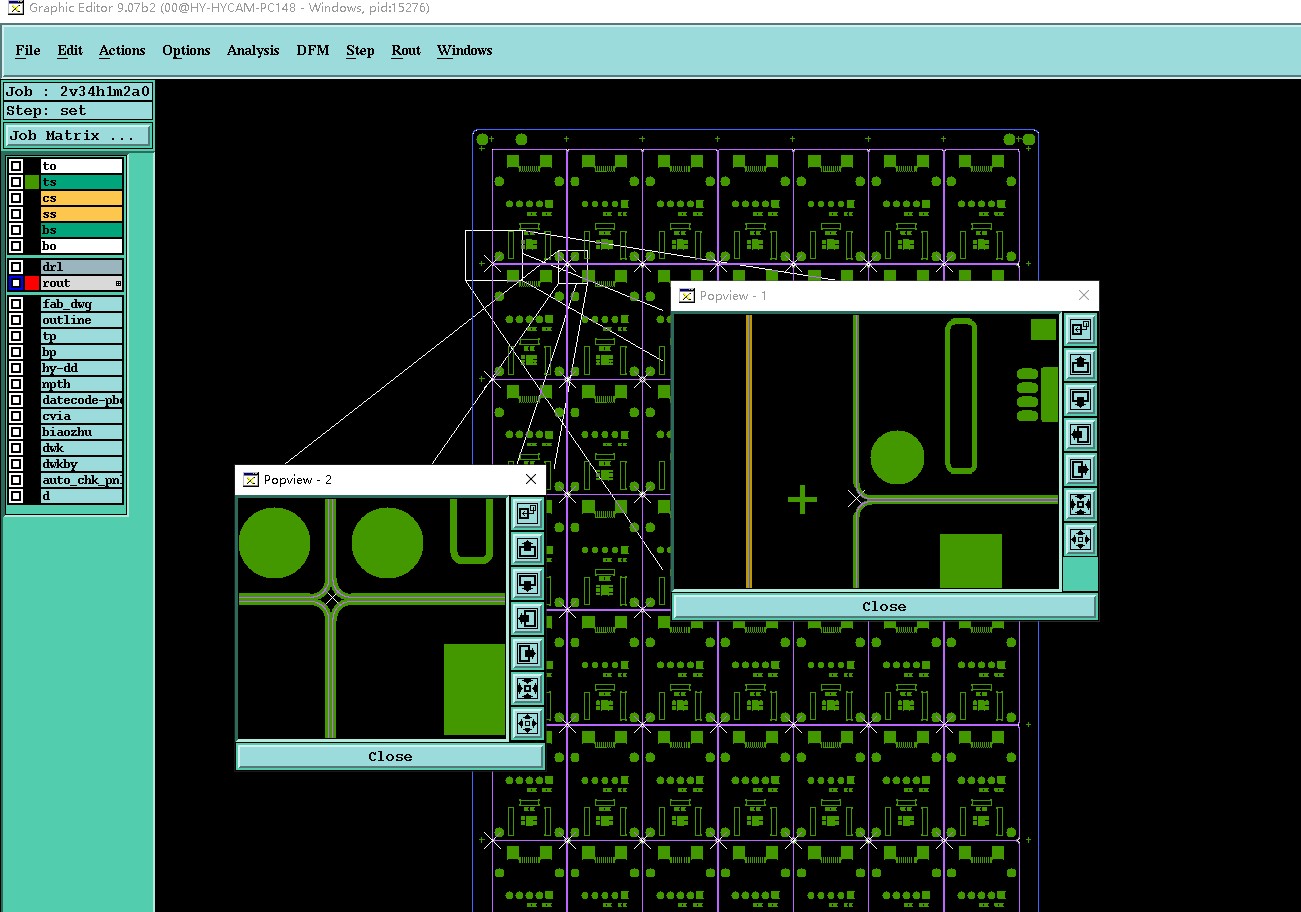Click inside the Popview 2 preview canvas
Viewport: 1301px width, 912px height.
point(373,618)
